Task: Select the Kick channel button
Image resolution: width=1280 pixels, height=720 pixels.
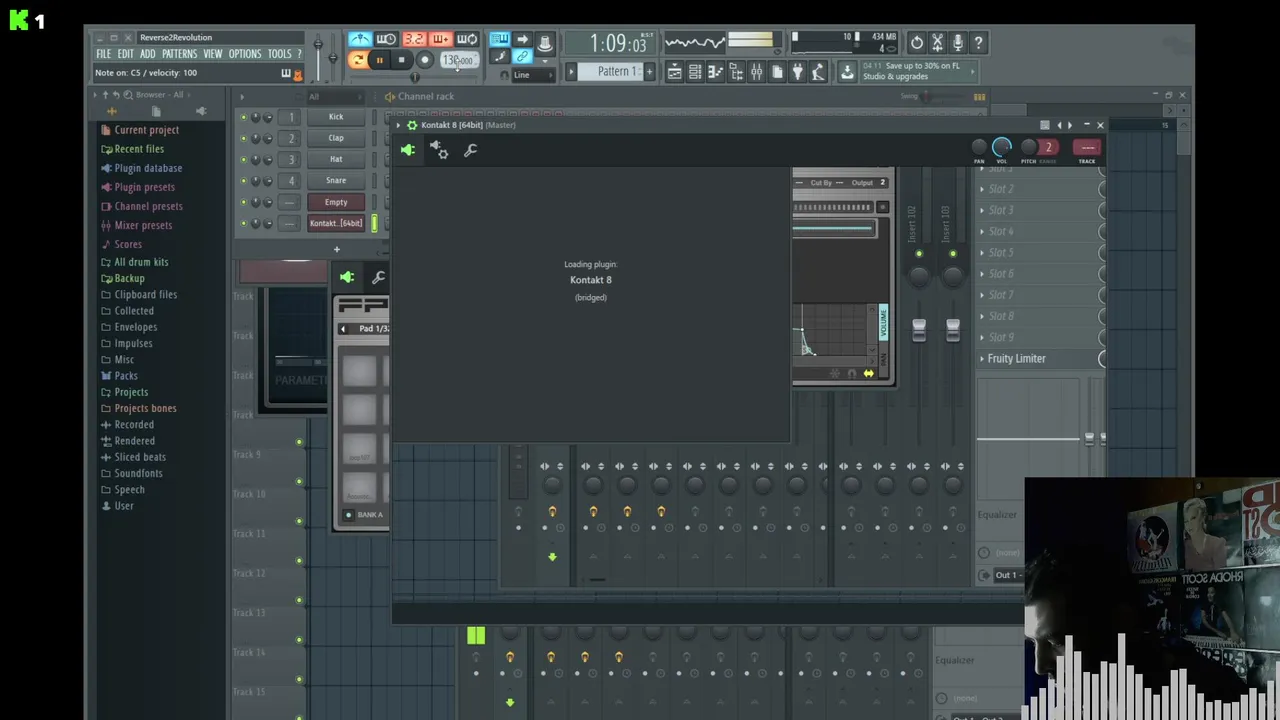Action: [336, 117]
